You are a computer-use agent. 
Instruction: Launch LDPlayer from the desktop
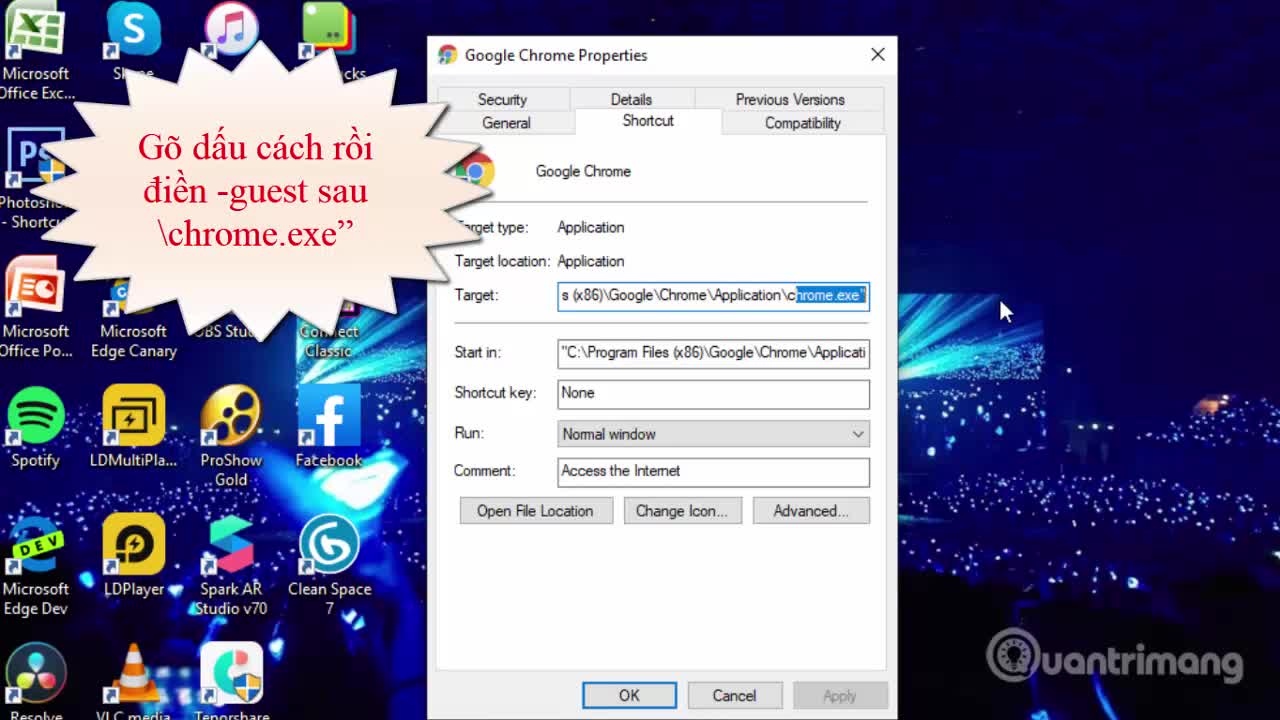(x=133, y=556)
